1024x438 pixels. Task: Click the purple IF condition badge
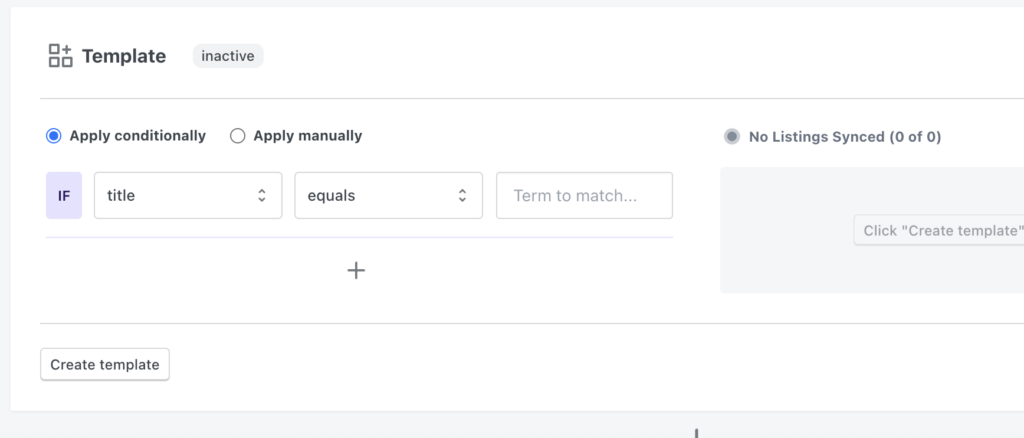tap(64, 195)
